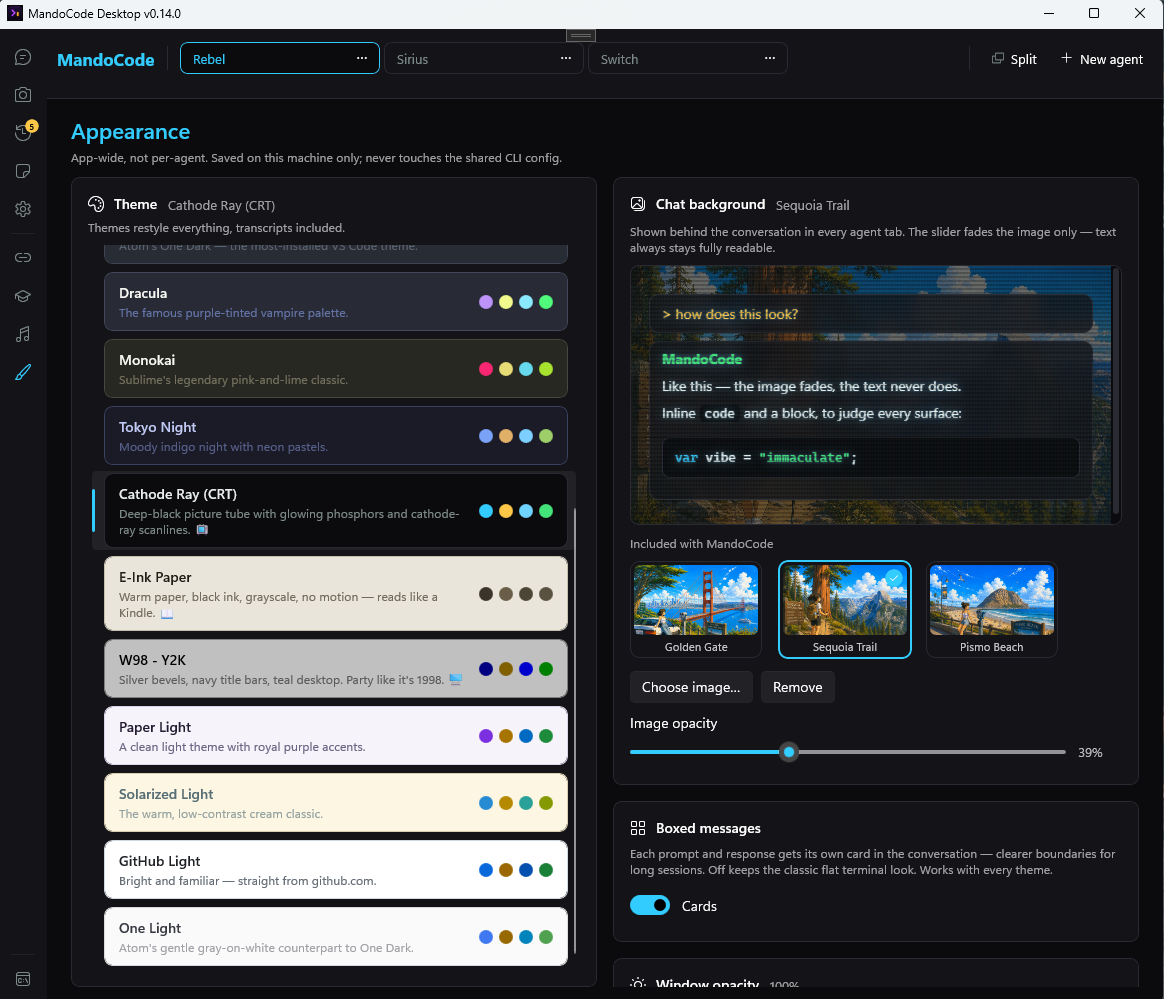The height and width of the screenshot is (999, 1164).
Task: Open the music note icon in sidebar
Action: coord(23,334)
